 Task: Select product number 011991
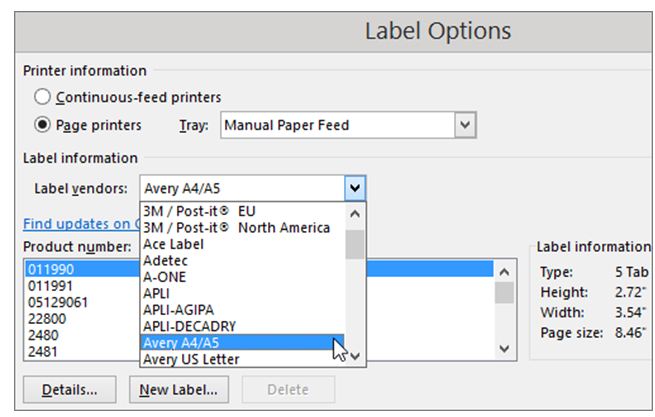click(x=259, y=286)
